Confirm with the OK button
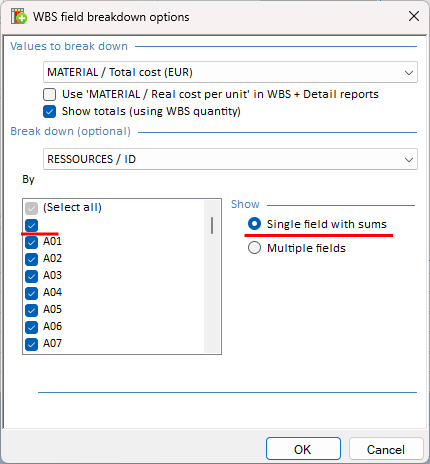The height and width of the screenshot is (464, 430). (x=303, y=449)
